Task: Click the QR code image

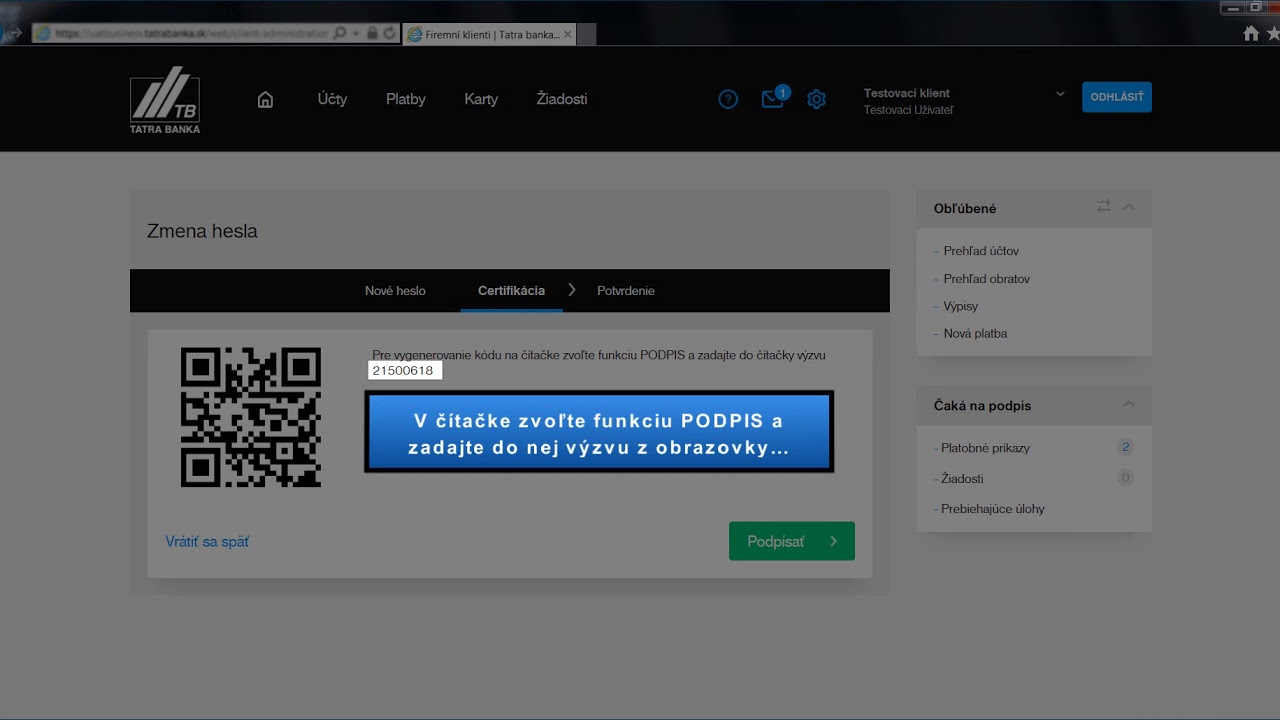Action: point(251,417)
